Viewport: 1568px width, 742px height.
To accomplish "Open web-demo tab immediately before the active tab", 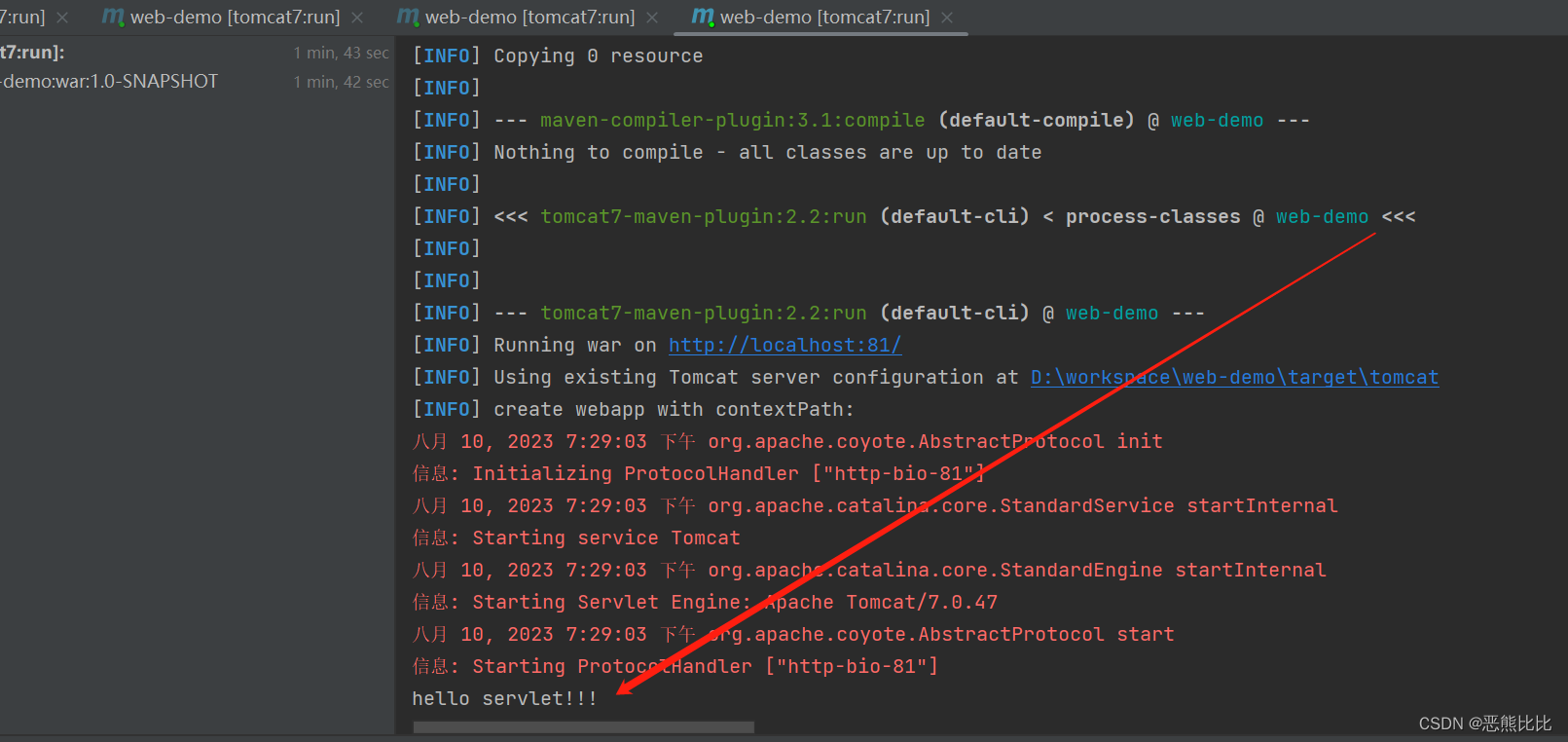I will click(x=517, y=18).
